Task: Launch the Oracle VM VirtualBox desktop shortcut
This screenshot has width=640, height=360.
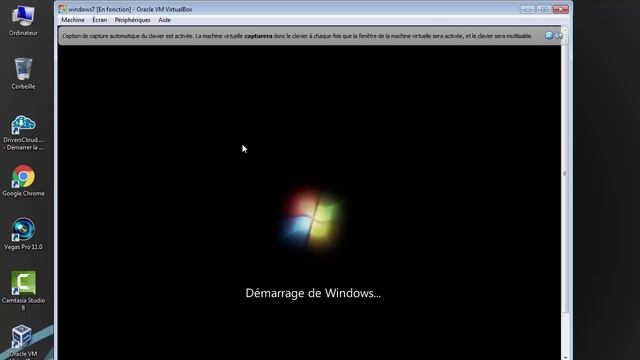Action: tap(22, 342)
